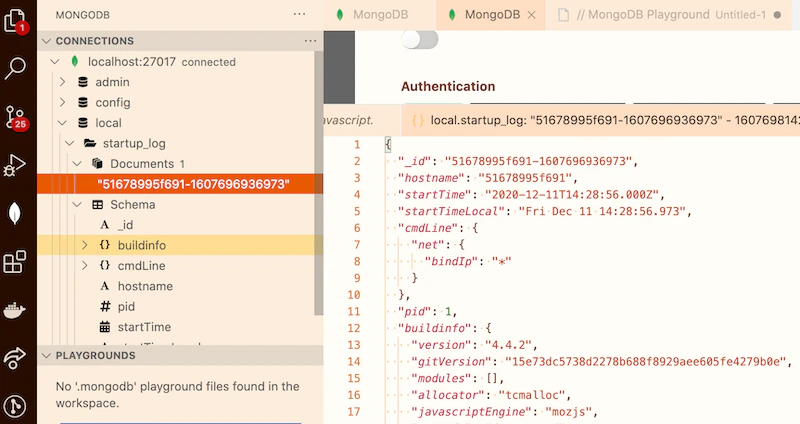Select the local.startup_log document tab
Image resolution: width=800 pixels, height=424 pixels.
coord(601,120)
